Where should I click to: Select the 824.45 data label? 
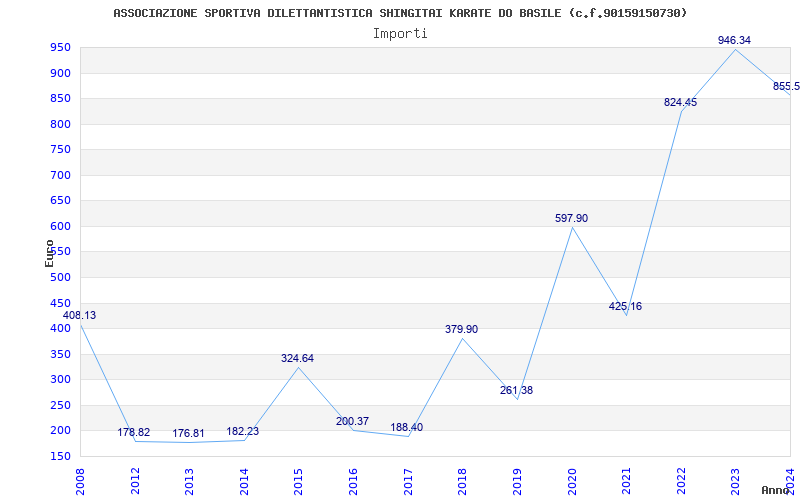click(x=680, y=102)
